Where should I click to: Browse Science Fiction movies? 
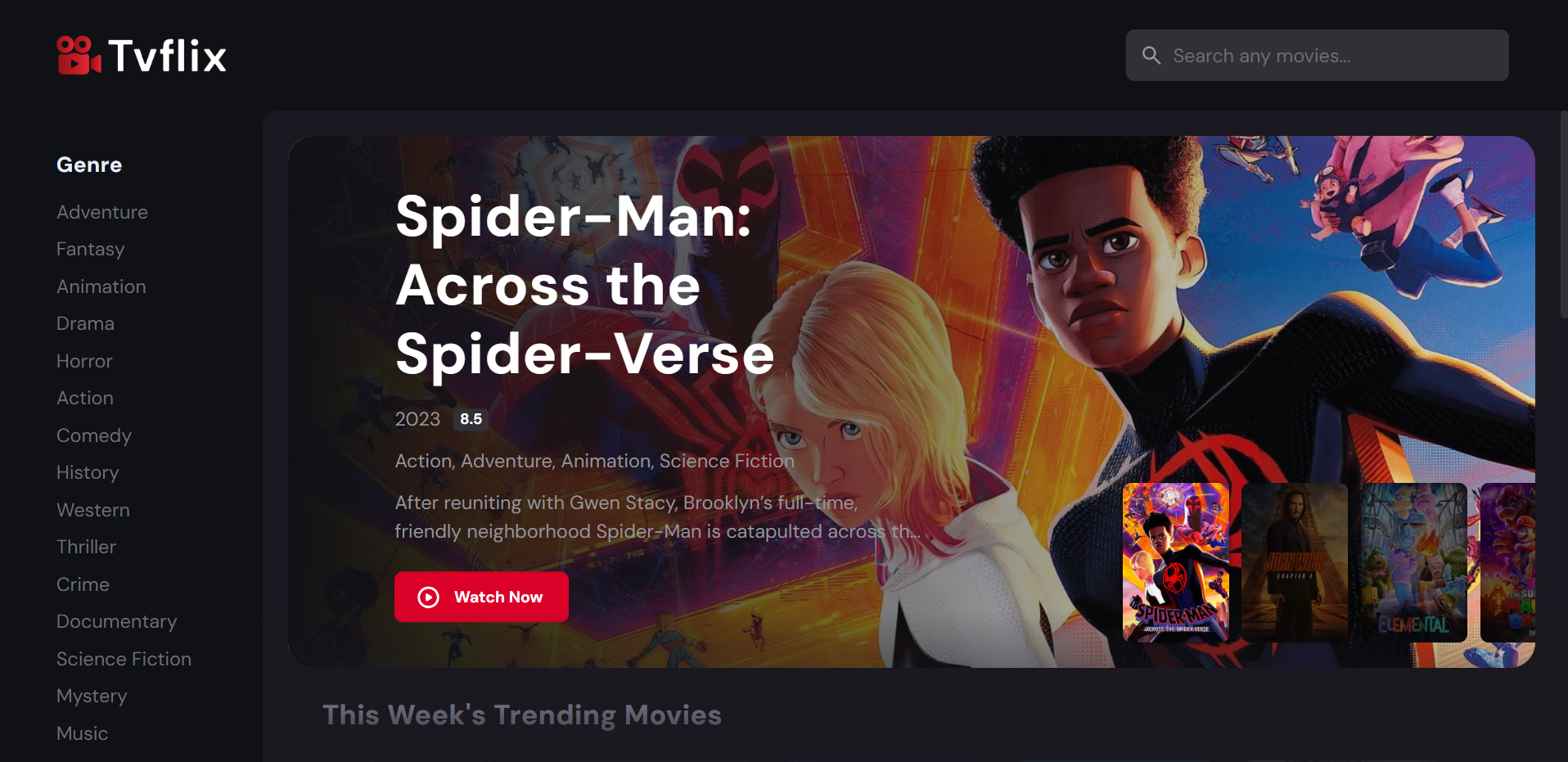[x=124, y=659]
